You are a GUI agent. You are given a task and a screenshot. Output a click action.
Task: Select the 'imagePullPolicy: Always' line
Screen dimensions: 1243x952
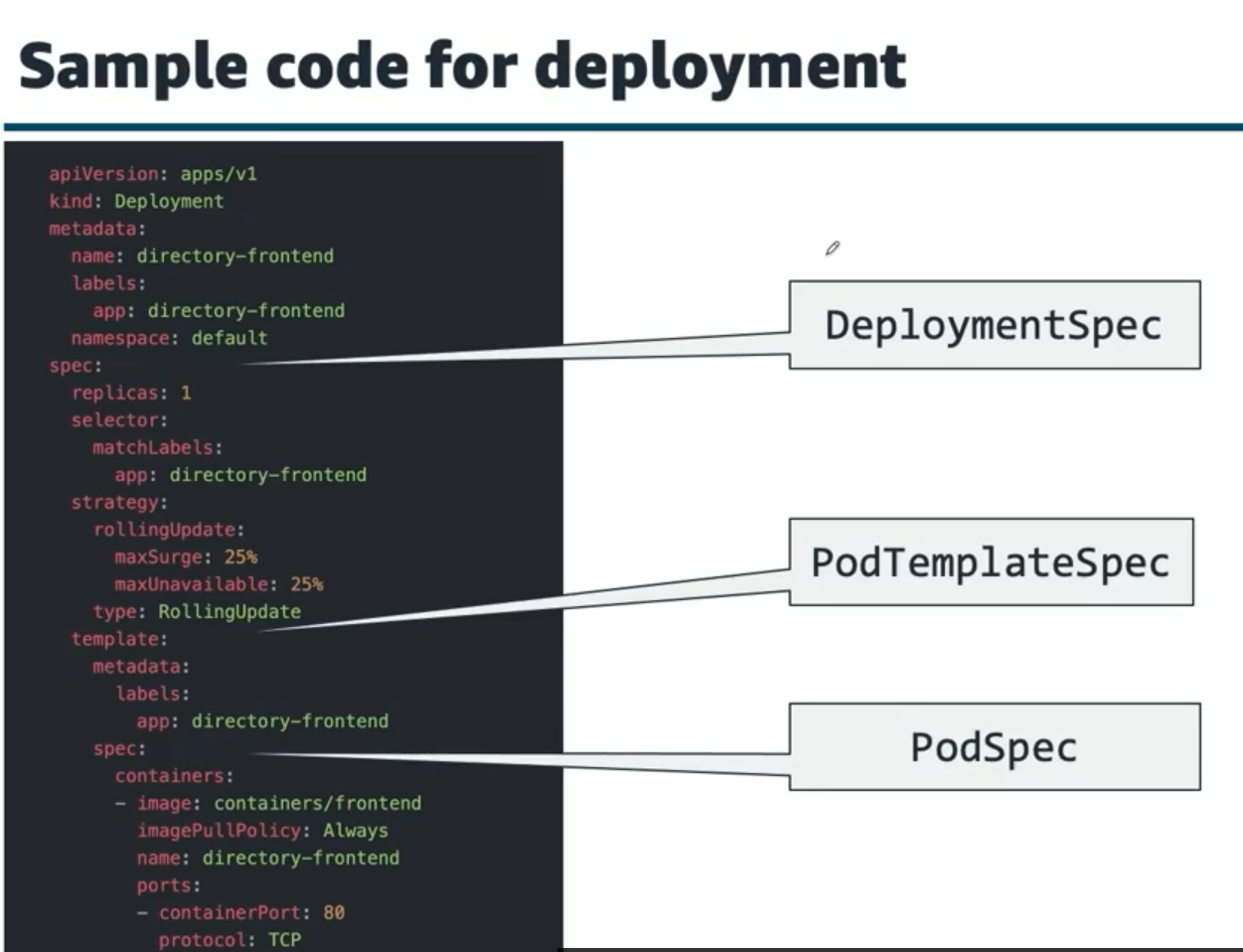click(x=262, y=831)
